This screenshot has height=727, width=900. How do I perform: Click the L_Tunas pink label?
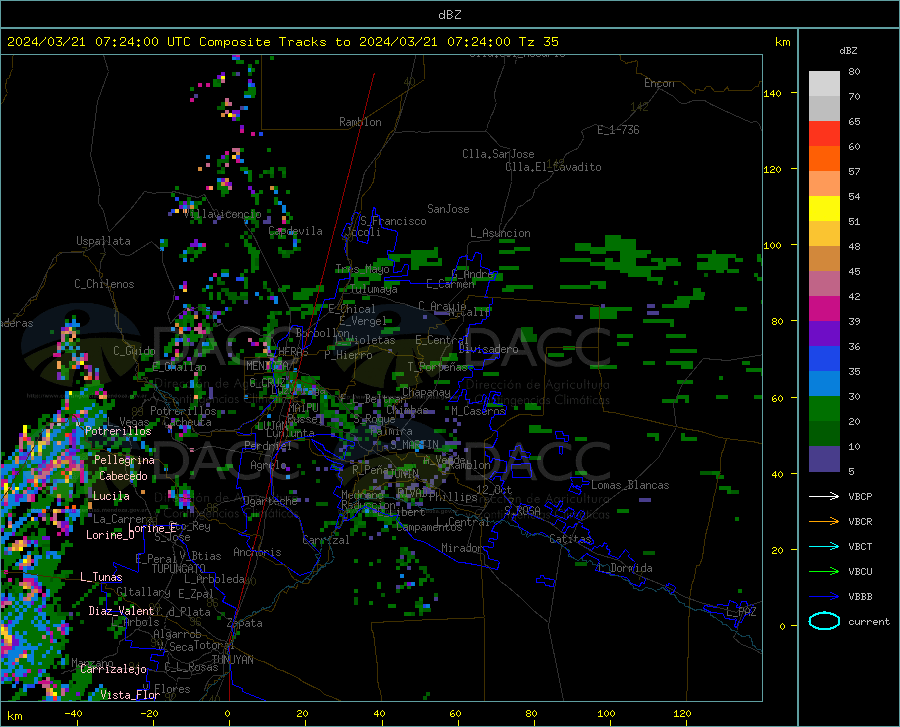101,577
